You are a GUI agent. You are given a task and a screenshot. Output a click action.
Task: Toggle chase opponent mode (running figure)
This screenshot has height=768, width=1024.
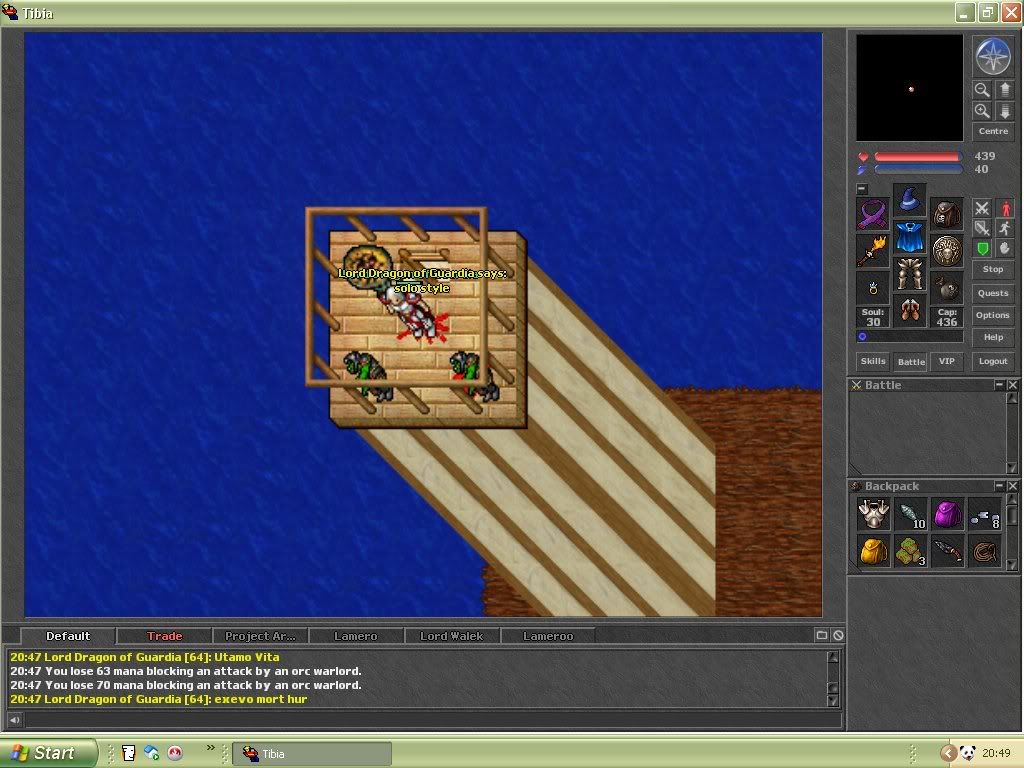coord(1004,228)
